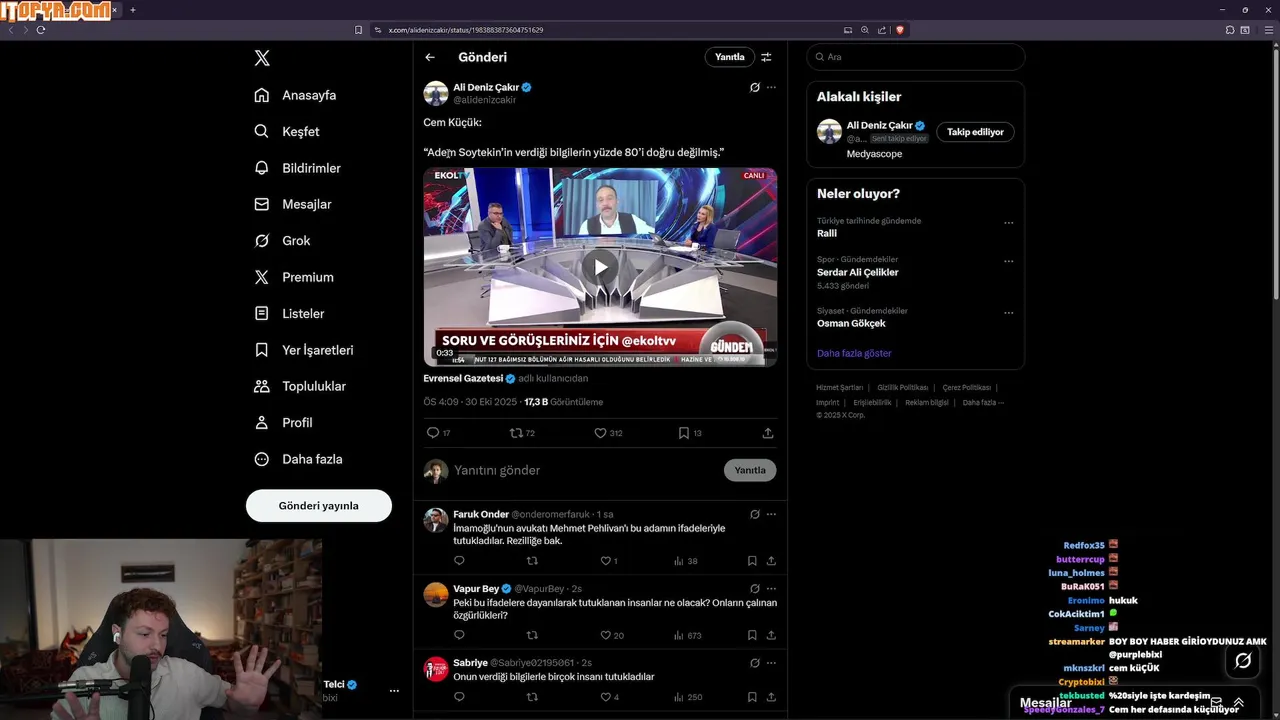1280x720 pixels.
Task: Open Yer İşaretleri bookmarks
Action: click(303, 350)
